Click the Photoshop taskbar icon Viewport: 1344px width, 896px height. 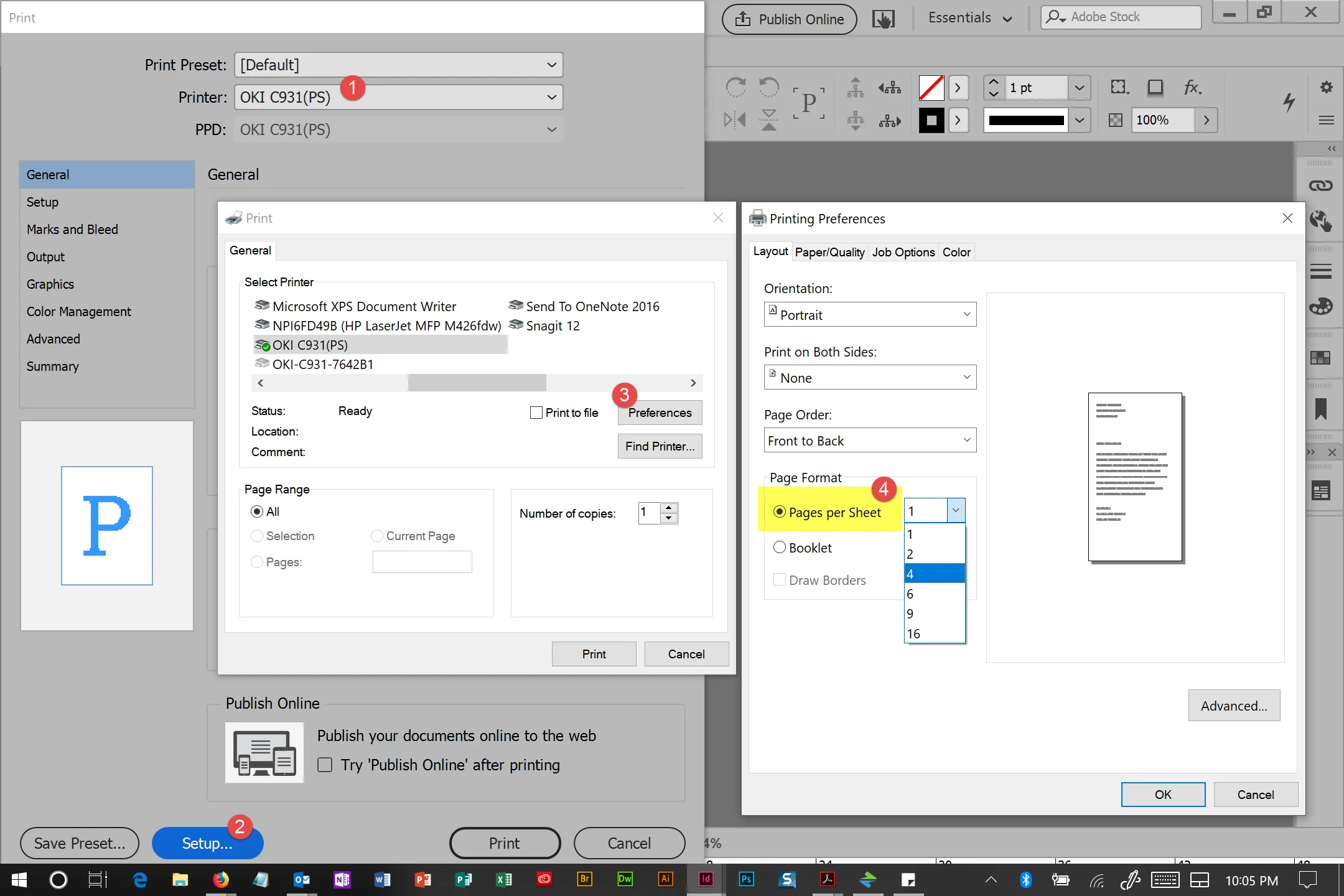tap(746, 879)
